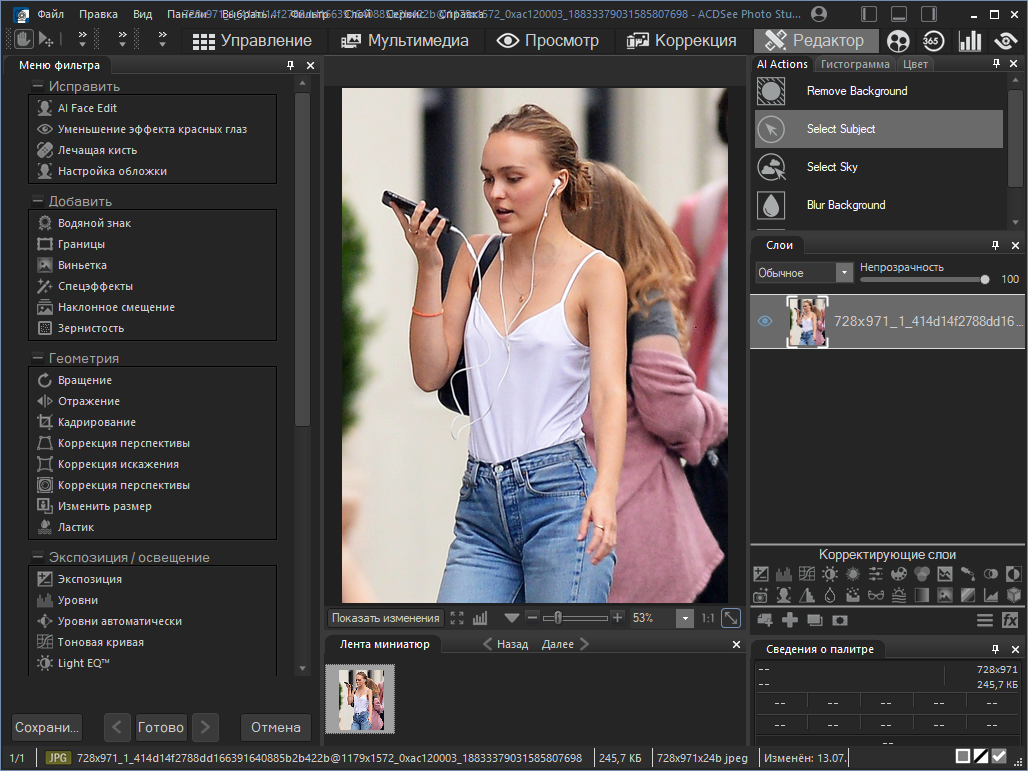Add glasses-shaped adjustment layer icon
This screenshot has height=771, width=1028.
(876, 595)
